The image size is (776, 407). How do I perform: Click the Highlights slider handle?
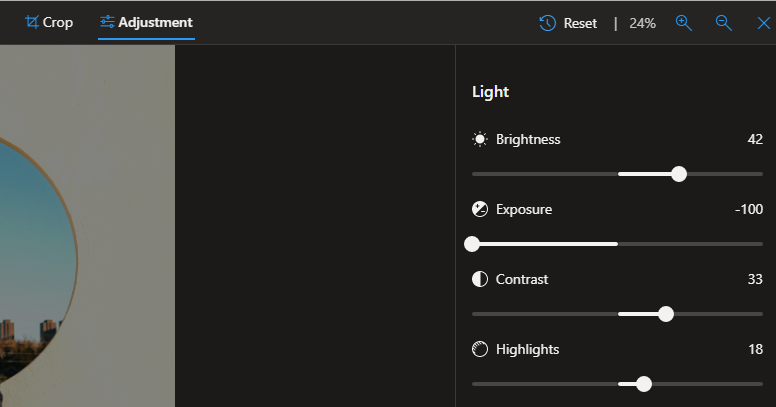click(x=644, y=384)
